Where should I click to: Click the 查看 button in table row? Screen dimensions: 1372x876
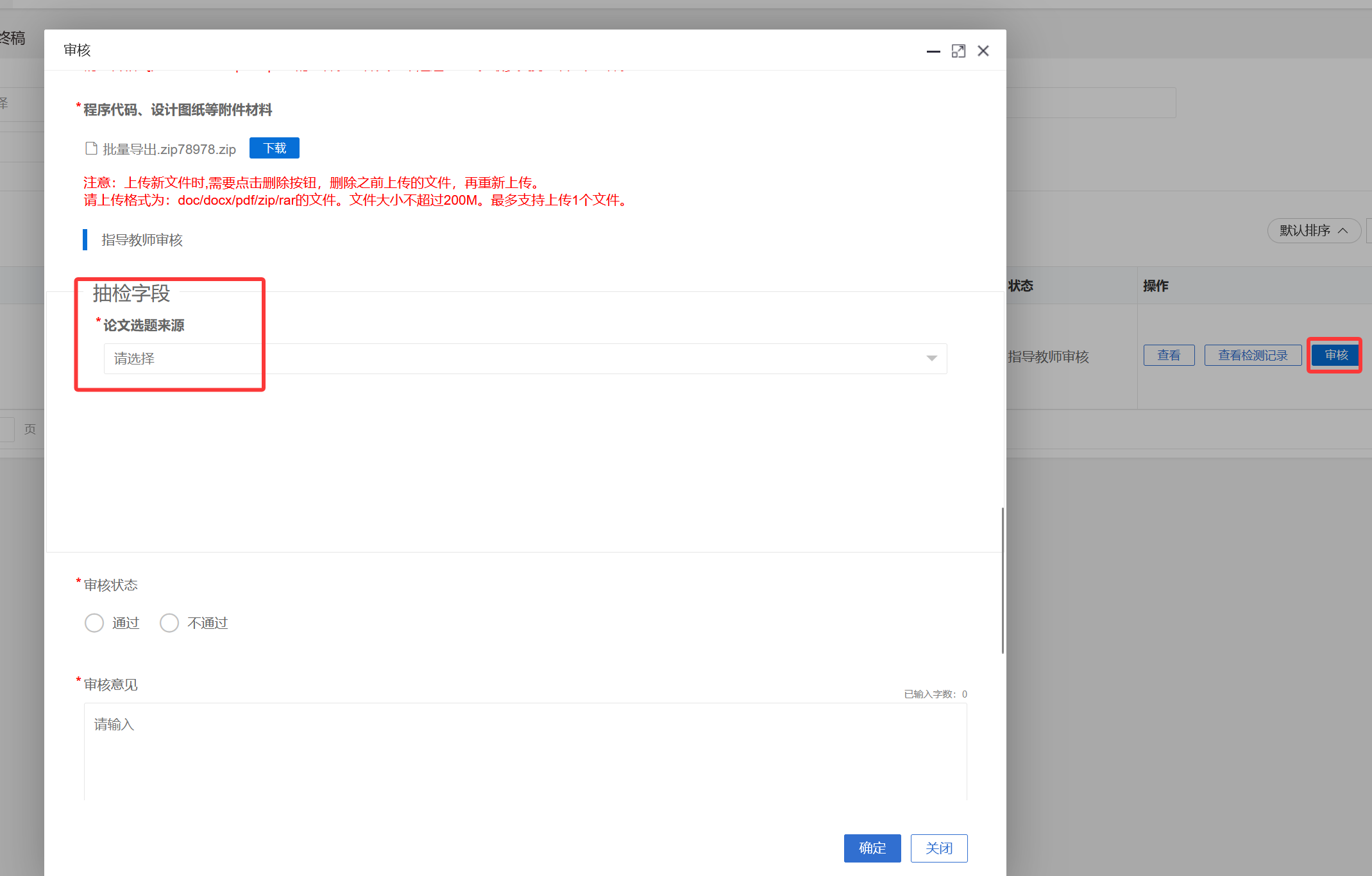[1169, 356]
